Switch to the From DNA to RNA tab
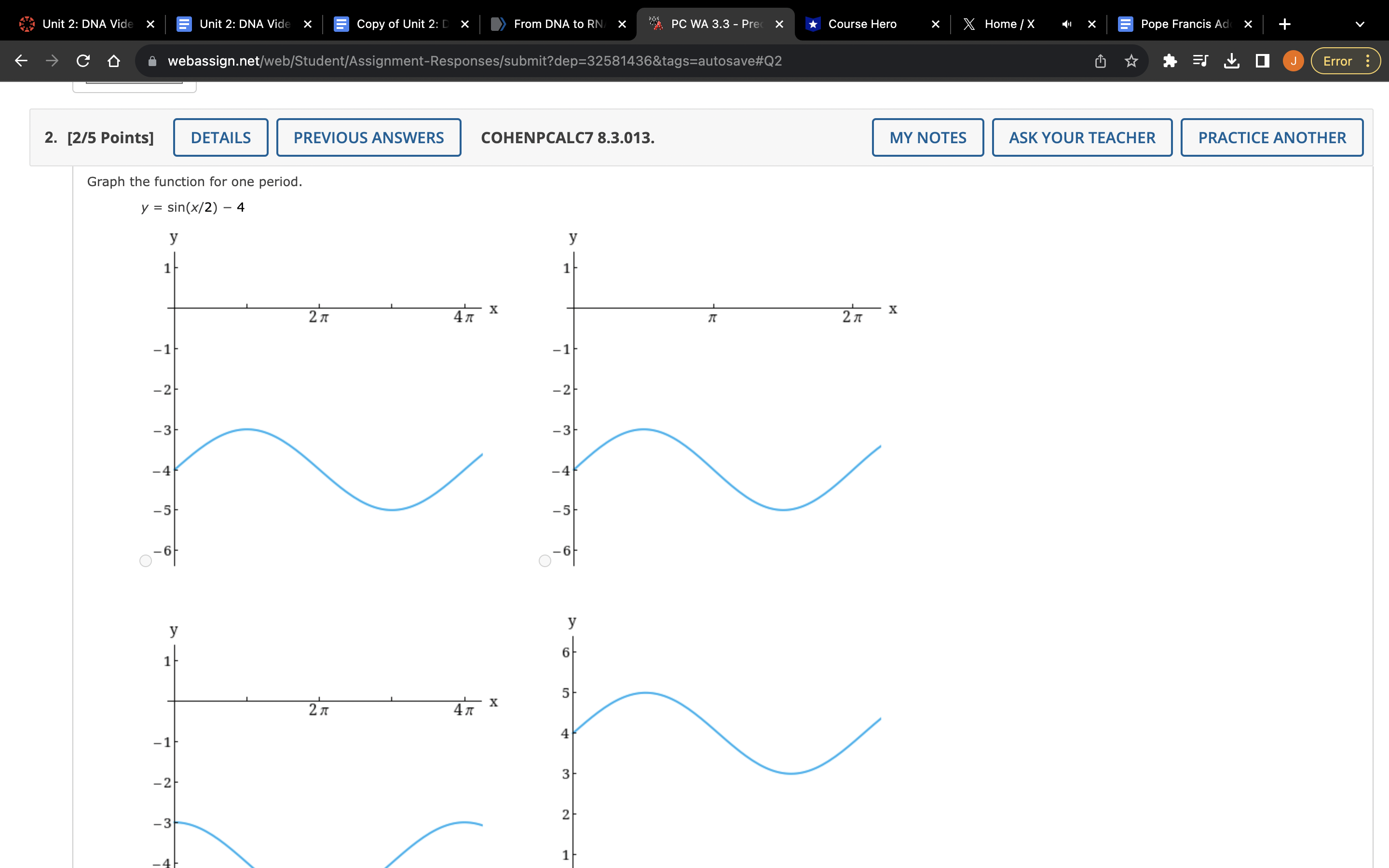Image resolution: width=1389 pixels, height=868 pixels. click(558, 24)
